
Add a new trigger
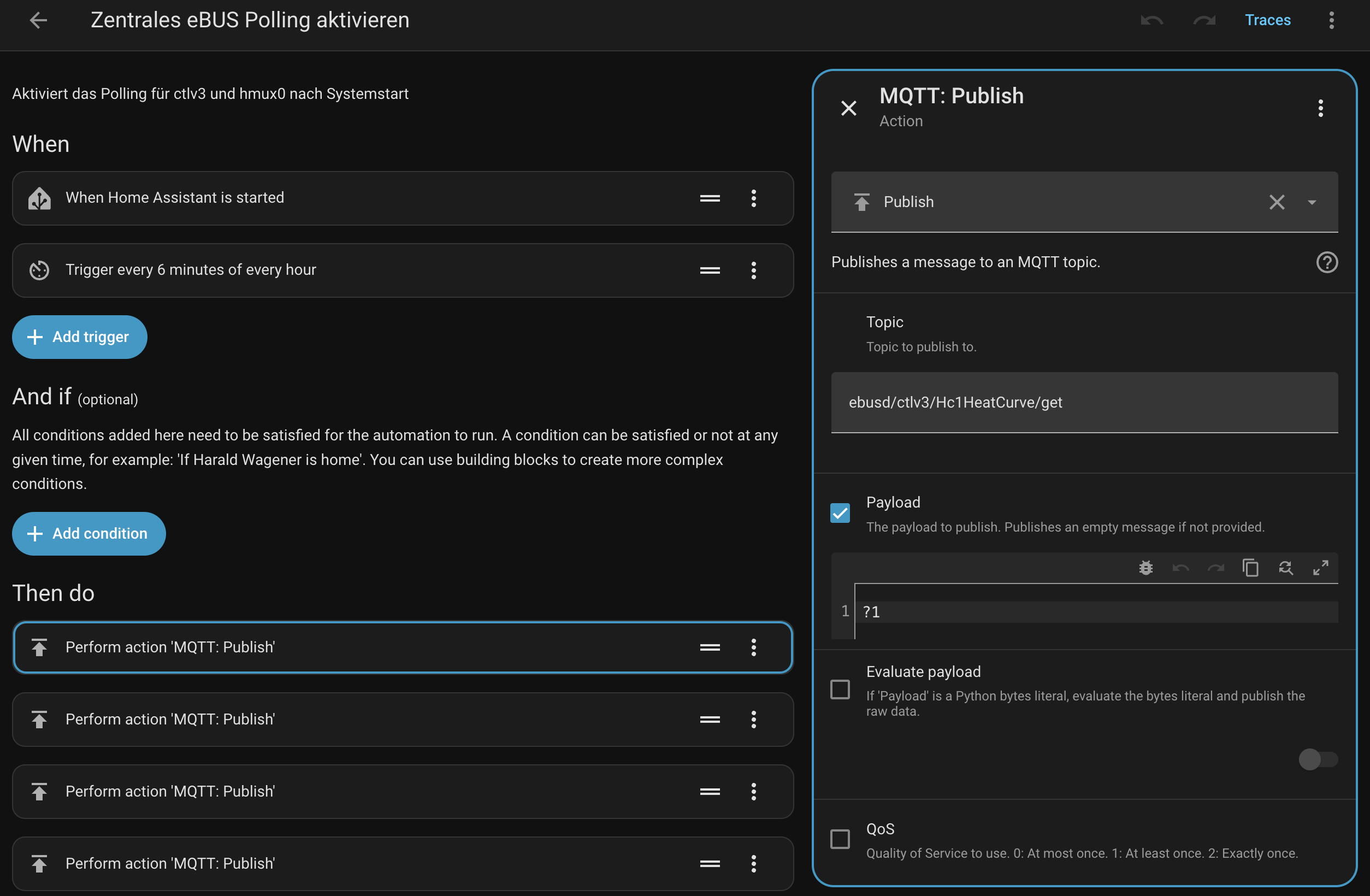(x=79, y=337)
